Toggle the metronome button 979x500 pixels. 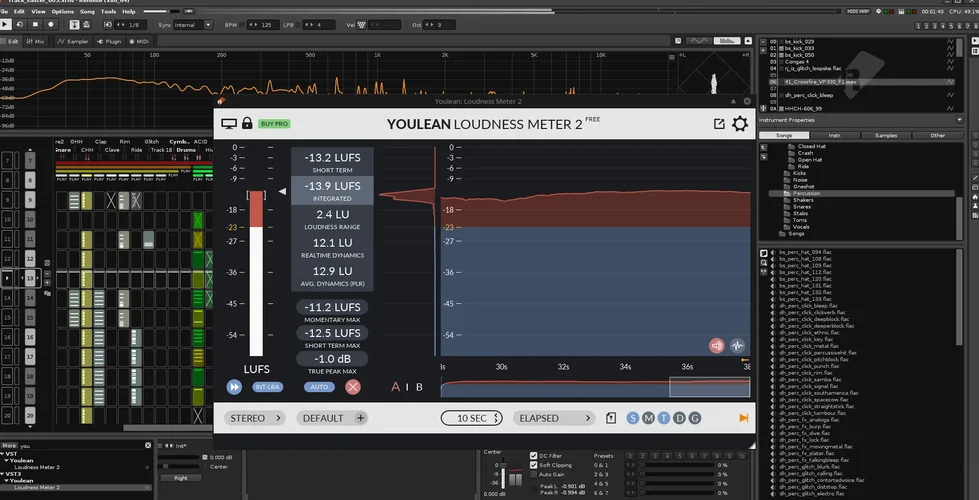(89, 24)
